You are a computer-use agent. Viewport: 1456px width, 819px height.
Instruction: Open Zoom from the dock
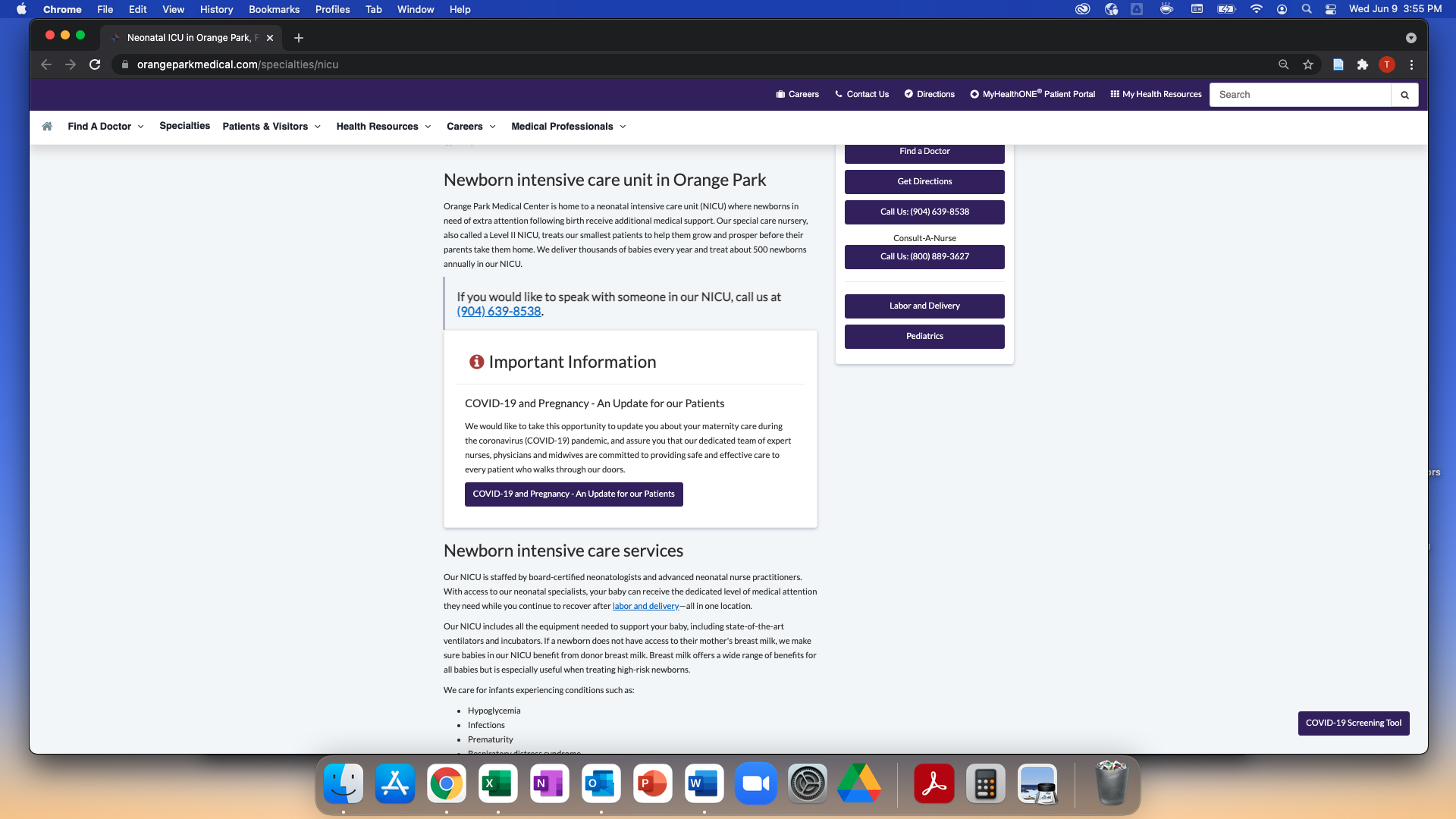point(755,784)
